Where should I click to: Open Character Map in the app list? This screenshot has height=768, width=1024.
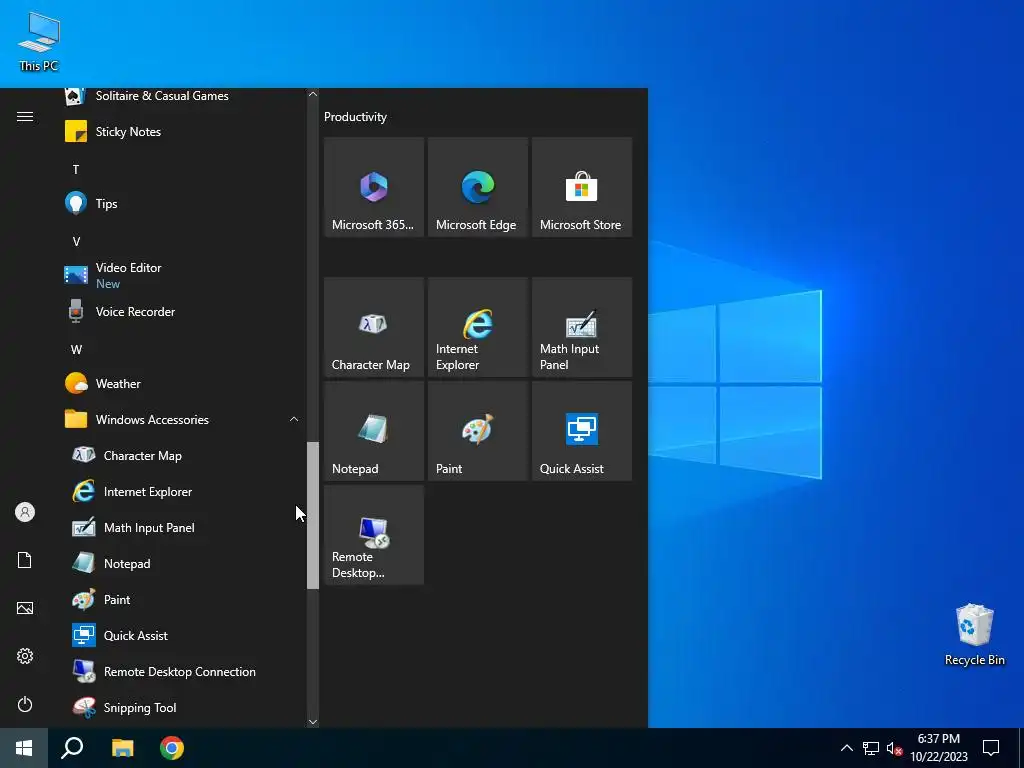click(x=183, y=456)
